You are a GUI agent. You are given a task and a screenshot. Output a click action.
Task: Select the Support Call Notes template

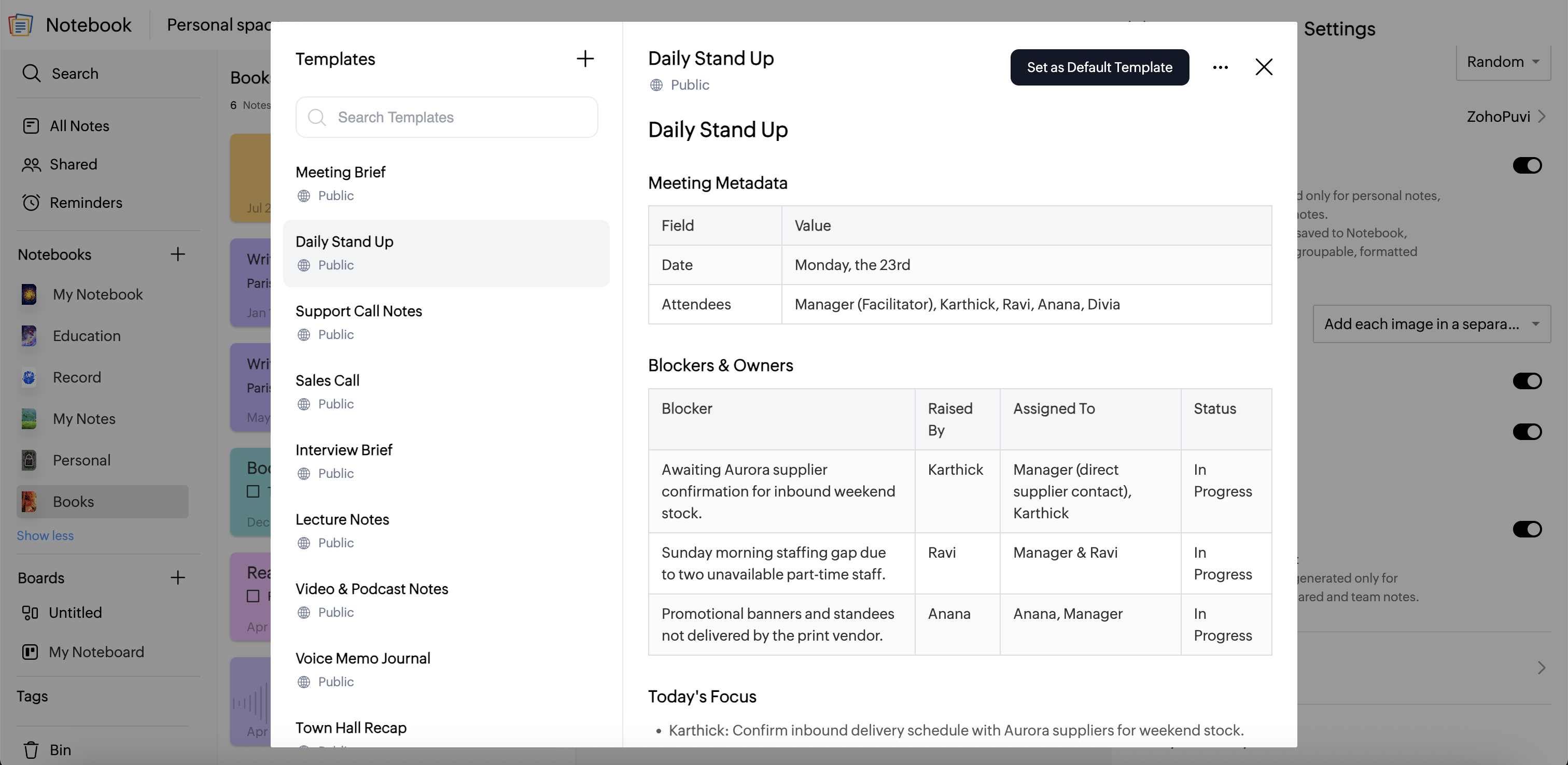pyautogui.click(x=446, y=322)
